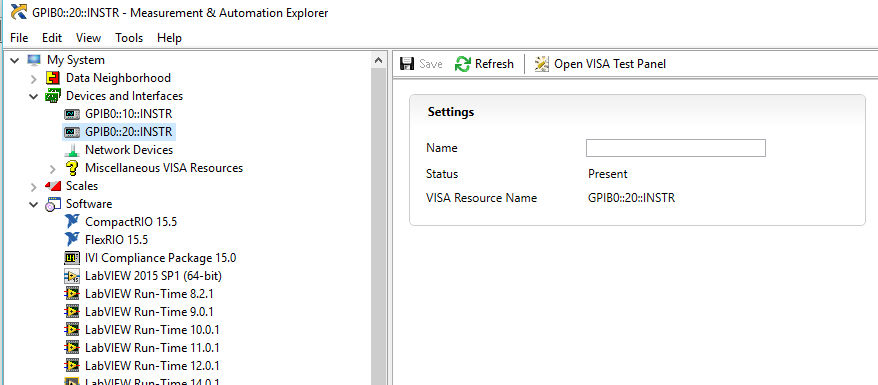Click the Software icon
Viewport: 878px width, 385px height.
tap(53, 204)
